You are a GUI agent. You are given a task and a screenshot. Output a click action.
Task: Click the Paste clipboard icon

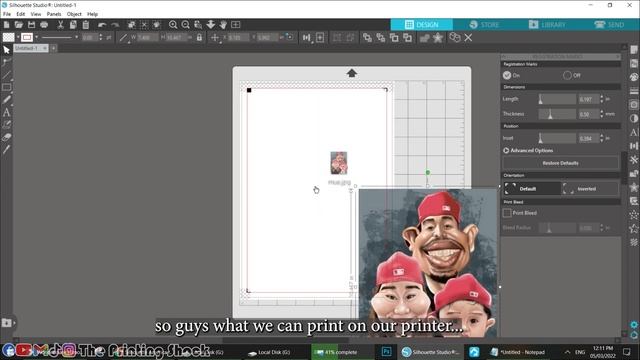(86, 25)
